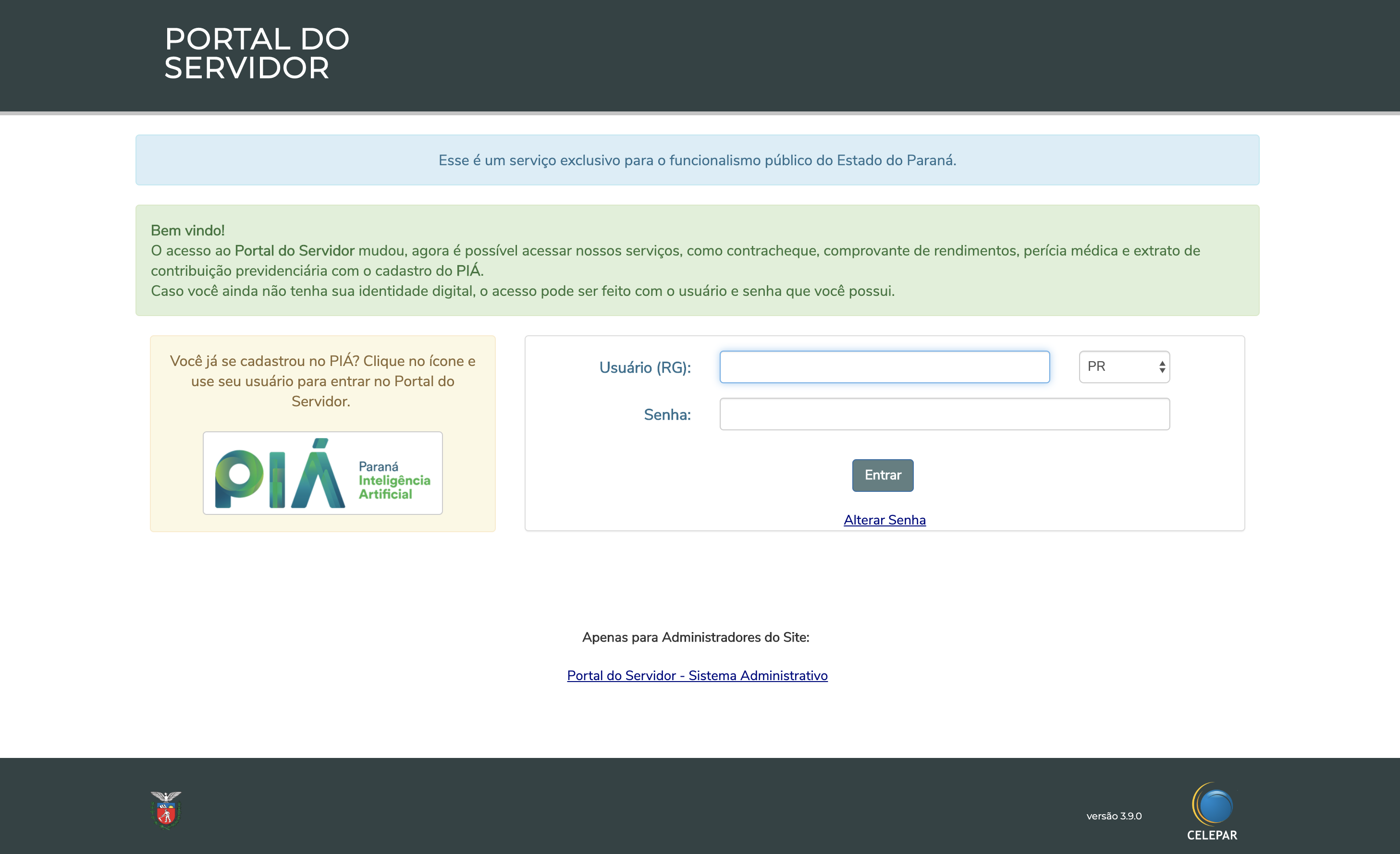Click the 'Esse é um serviço exclusivo' notice
The width and height of the screenshot is (1400, 854).
click(697, 160)
